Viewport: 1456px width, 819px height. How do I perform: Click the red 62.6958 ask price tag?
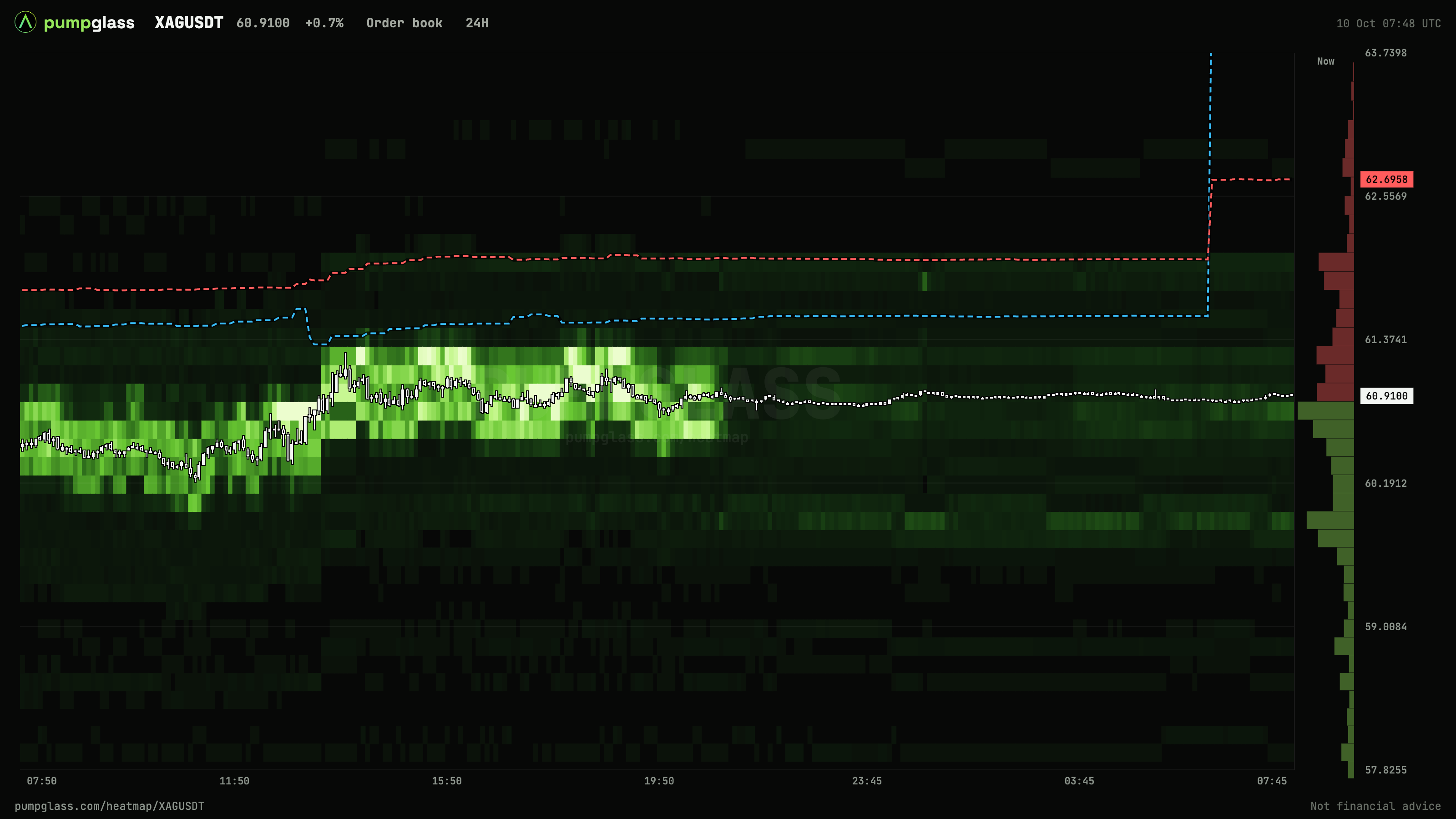pyautogui.click(x=1386, y=179)
